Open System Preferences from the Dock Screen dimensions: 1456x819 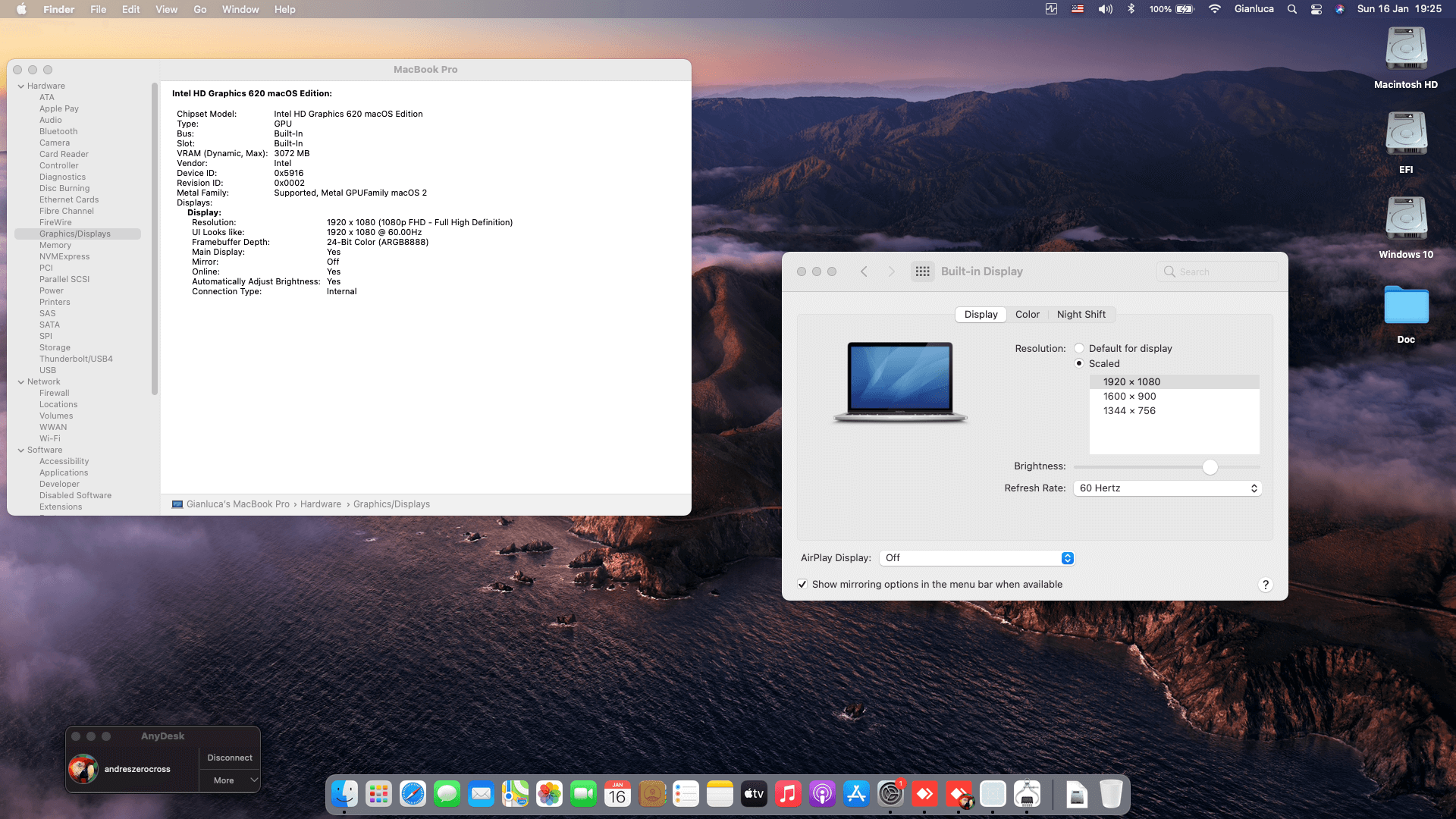coord(890,795)
